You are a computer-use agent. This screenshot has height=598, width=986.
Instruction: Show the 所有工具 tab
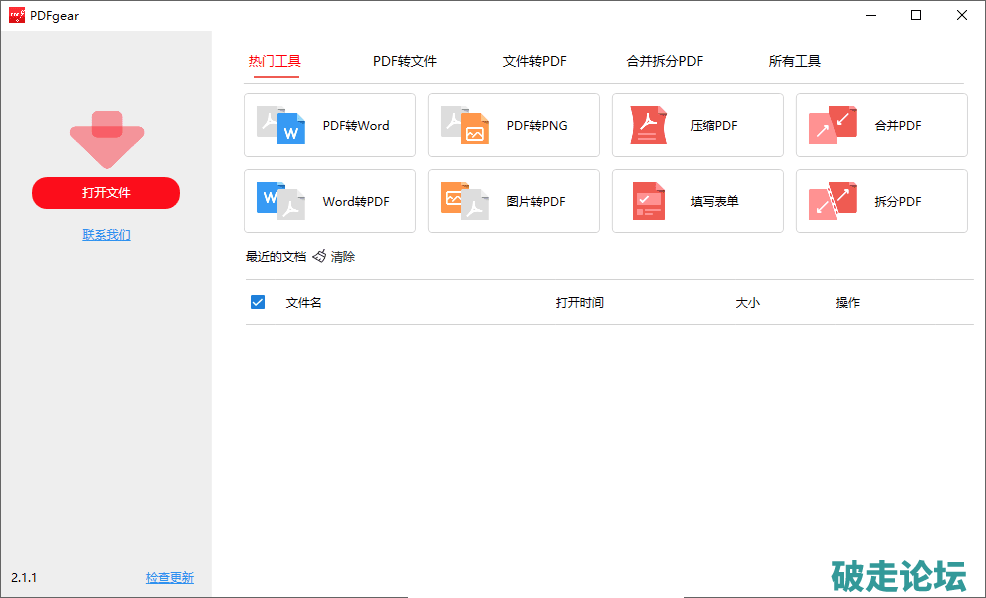tap(795, 61)
